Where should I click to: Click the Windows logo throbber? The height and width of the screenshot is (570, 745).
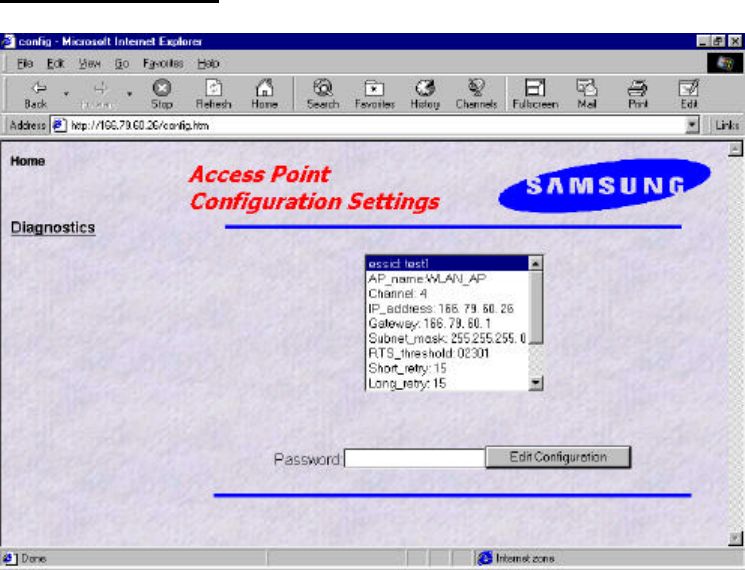coord(725,63)
